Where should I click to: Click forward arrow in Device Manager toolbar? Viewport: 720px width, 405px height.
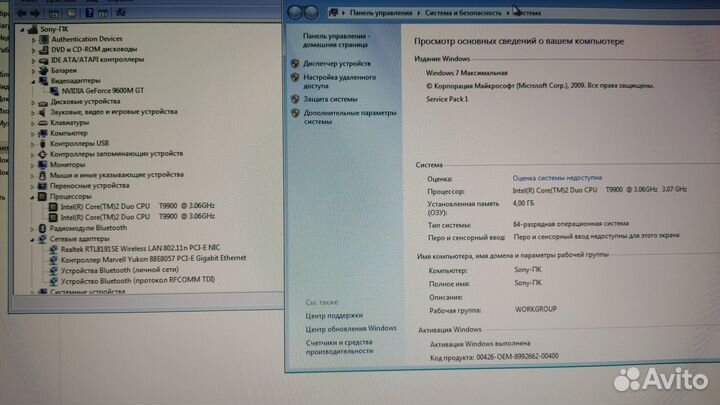35,13
